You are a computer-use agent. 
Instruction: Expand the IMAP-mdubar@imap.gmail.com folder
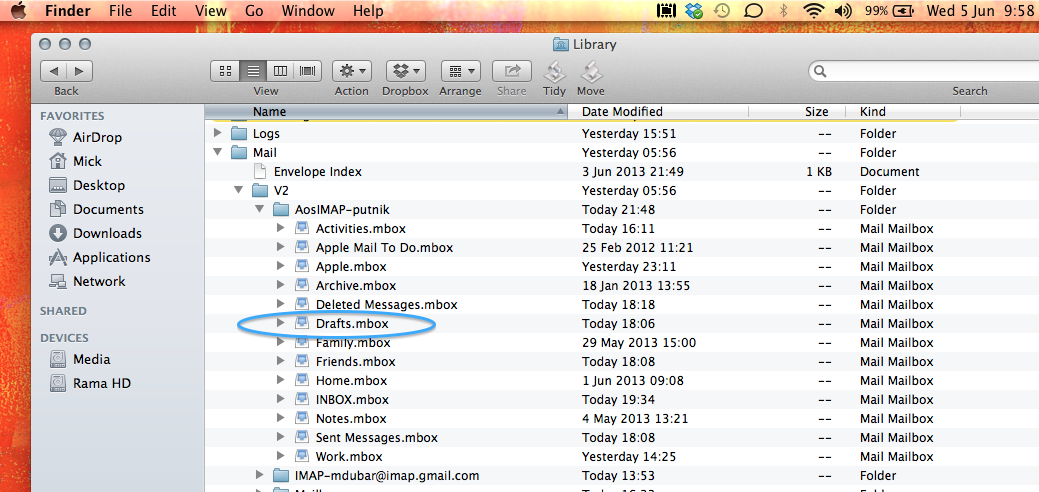[260, 475]
